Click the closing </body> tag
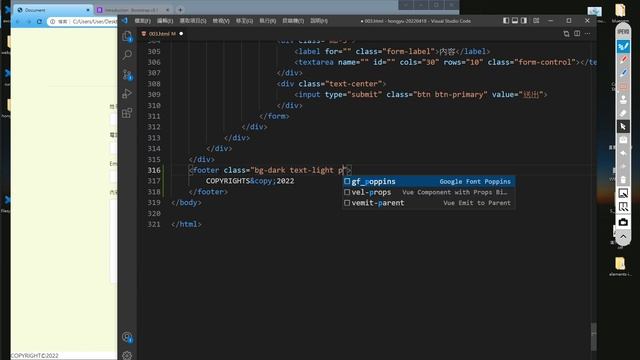 (186, 202)
